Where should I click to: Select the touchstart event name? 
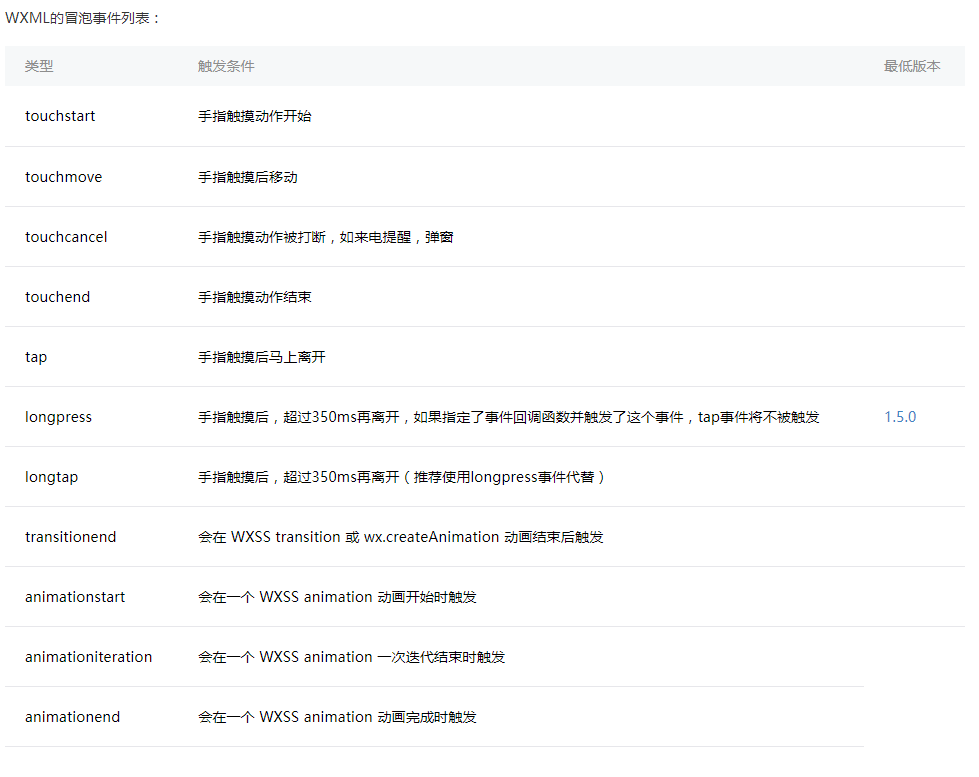click(x=60, y=116)
